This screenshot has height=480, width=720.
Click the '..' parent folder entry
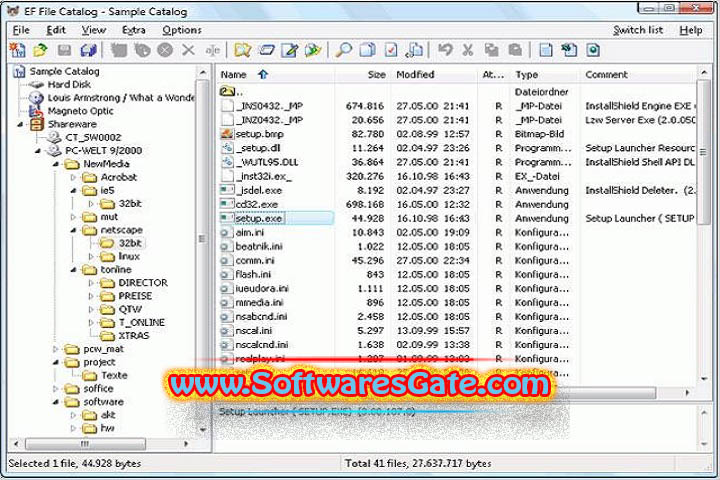coord(231,92)
